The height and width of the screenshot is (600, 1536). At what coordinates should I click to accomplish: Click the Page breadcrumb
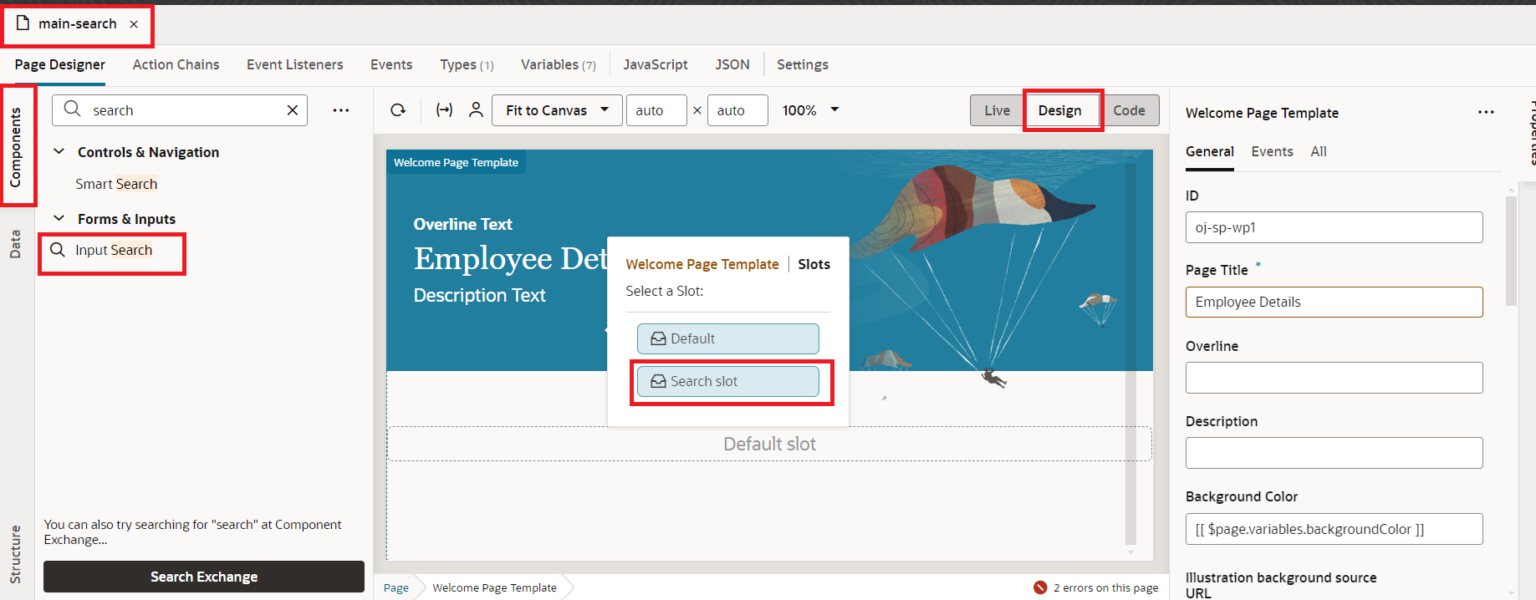(x=396, y=588)
